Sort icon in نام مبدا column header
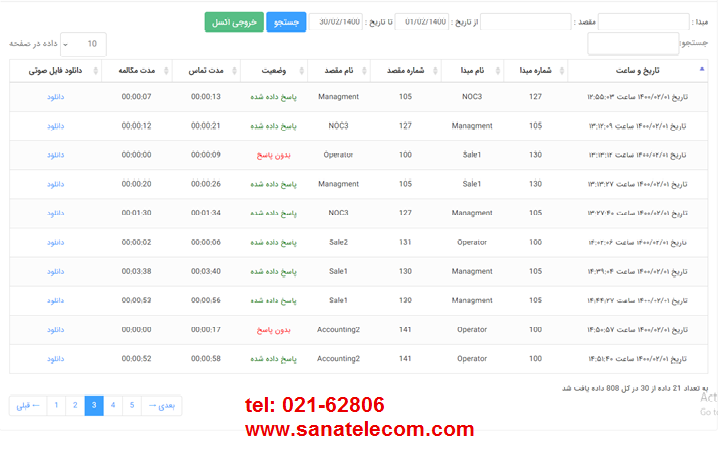The width and height of the screenshot is (720, 455). [x=498, y=71]
